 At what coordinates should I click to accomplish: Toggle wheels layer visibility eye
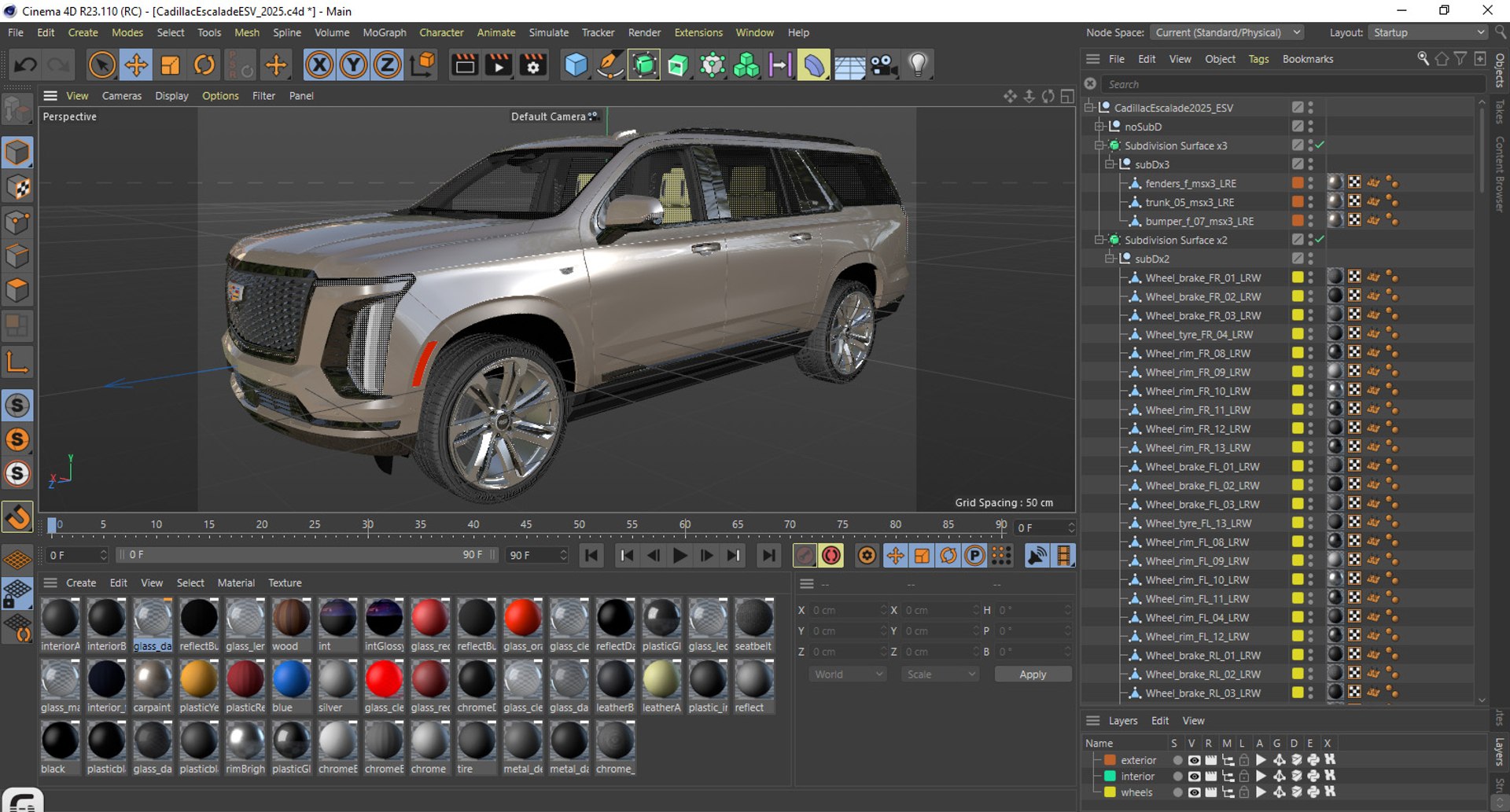pos(1194,792)
